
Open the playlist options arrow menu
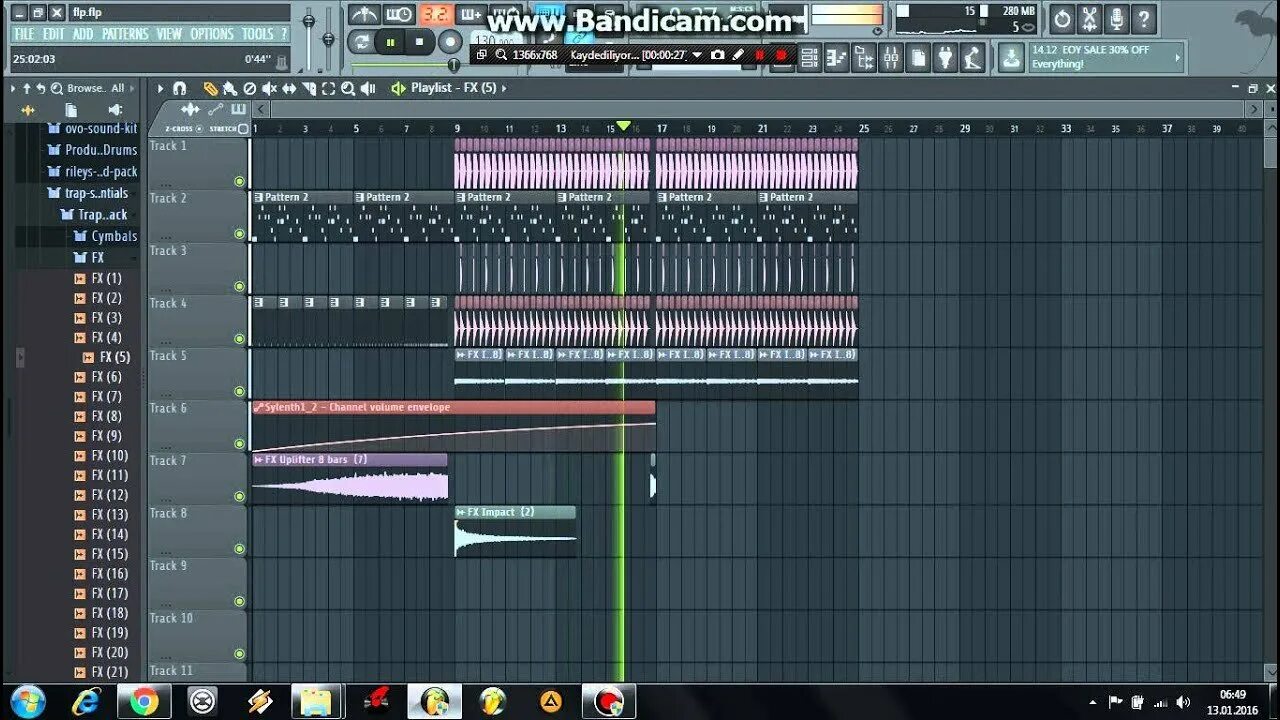pos(160,88)
